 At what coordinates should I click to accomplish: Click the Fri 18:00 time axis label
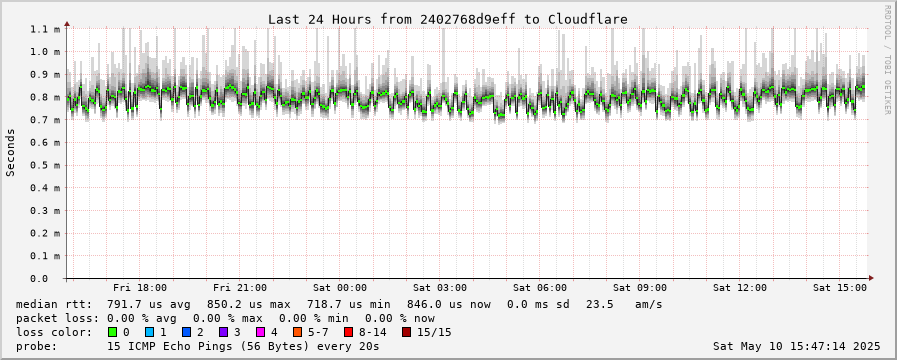pyautogui.click(x=140, y=288)
